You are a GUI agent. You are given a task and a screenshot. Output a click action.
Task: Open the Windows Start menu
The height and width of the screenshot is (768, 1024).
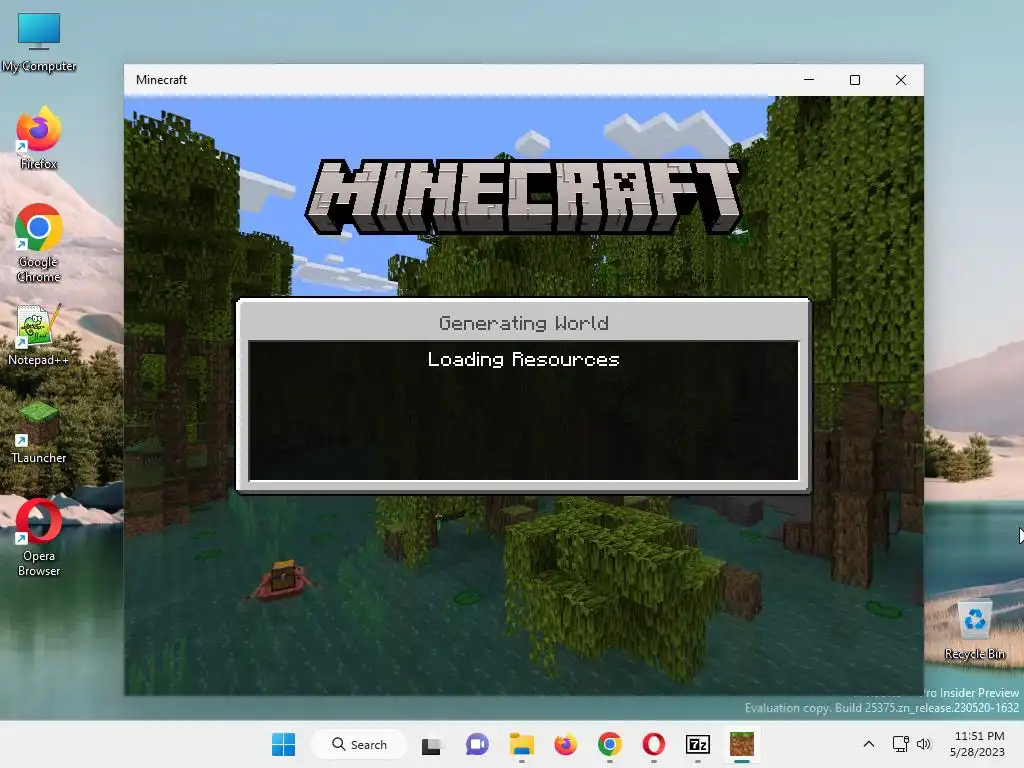coord(283,744)
